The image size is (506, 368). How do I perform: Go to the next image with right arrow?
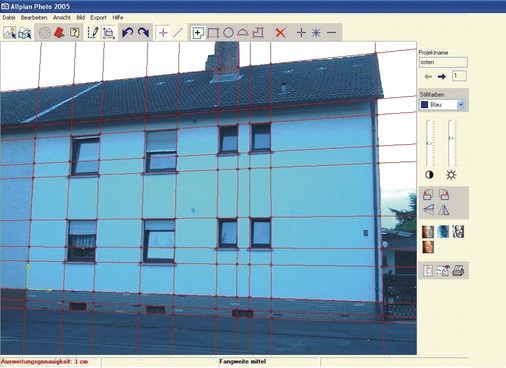[x=442, y=77]
